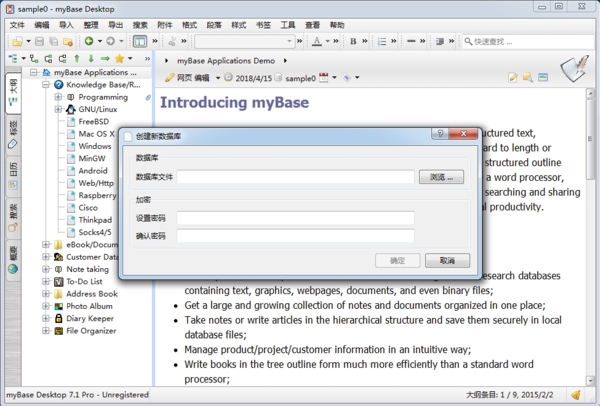The image size is (600, 406).
Task: Click the red calendar icon
Action: click(x=324, y=78)
